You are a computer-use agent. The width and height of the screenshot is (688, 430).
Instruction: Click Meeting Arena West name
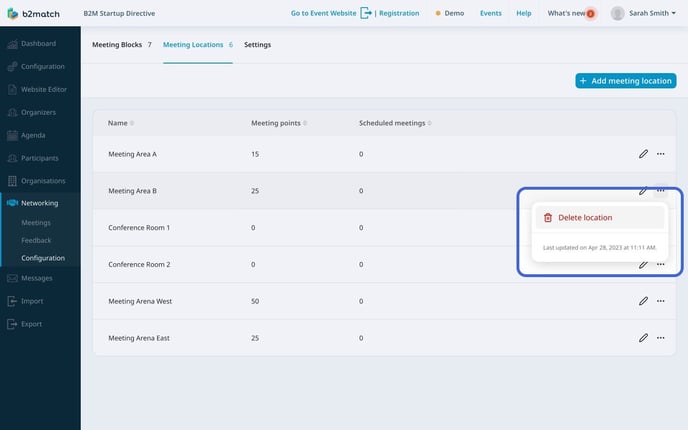(x=140, y=301)
